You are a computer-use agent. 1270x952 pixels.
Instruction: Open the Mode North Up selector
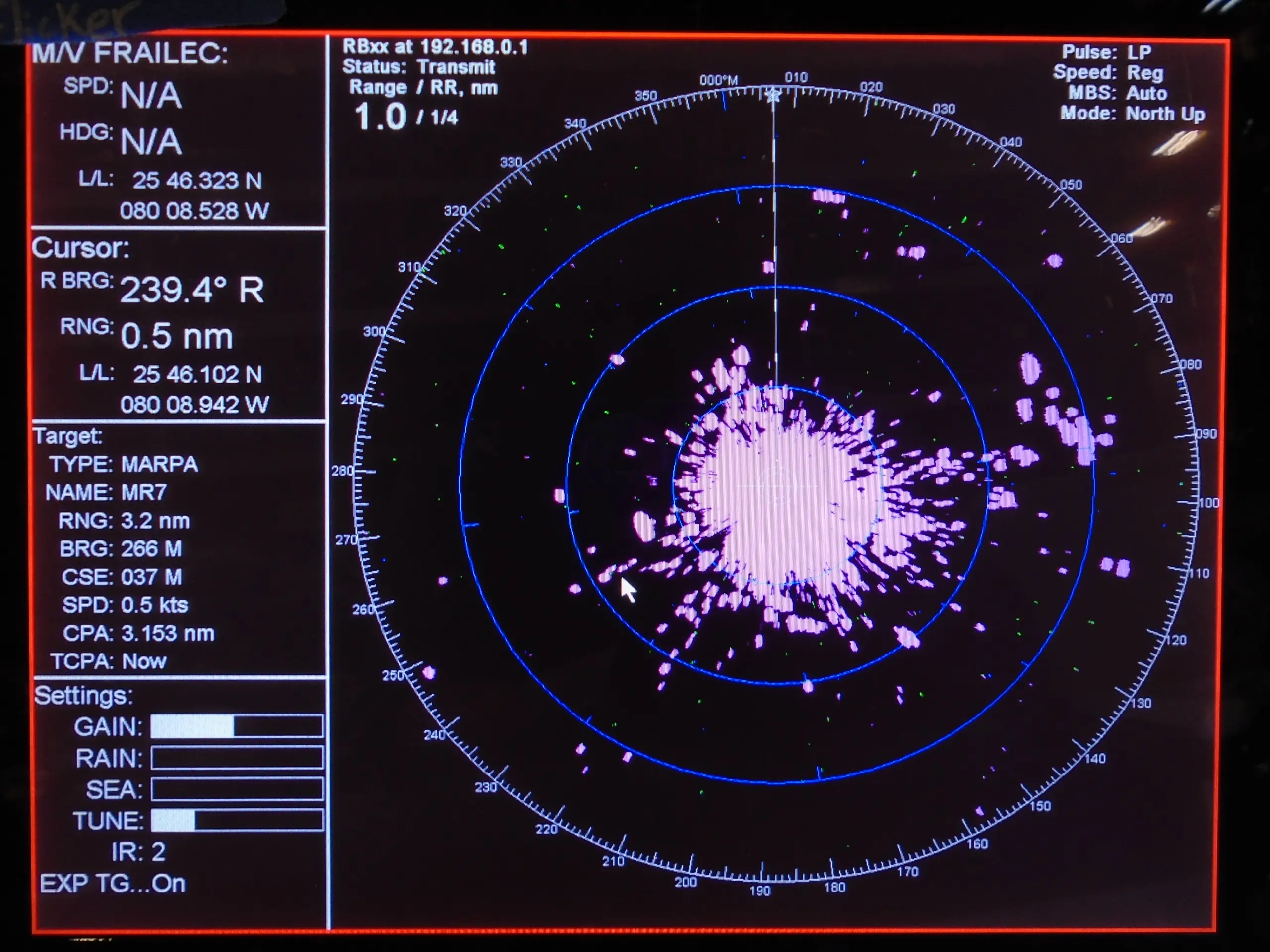click(x=1134, y=115)
